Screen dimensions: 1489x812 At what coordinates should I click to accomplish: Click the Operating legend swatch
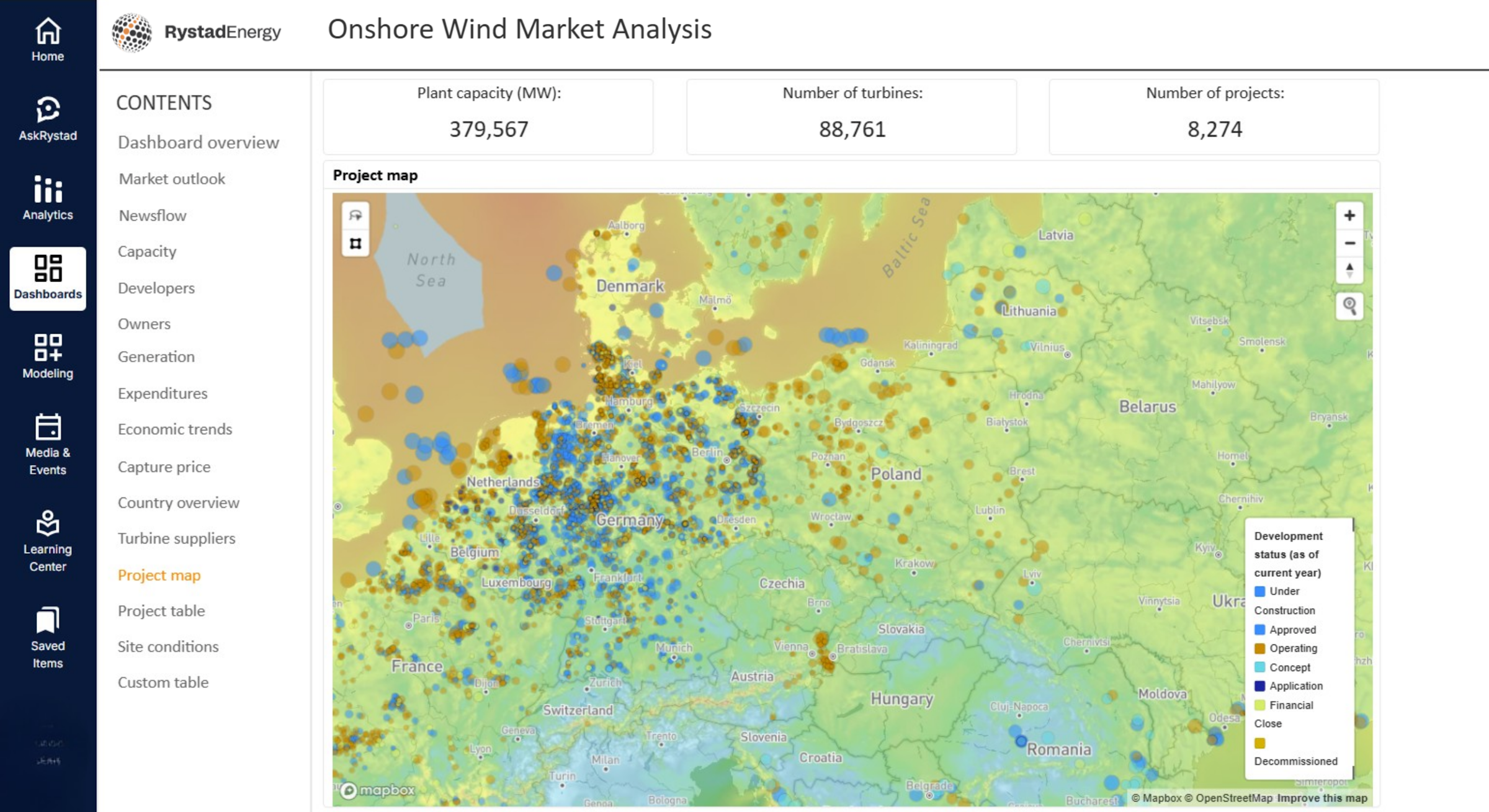(1260, 649)
